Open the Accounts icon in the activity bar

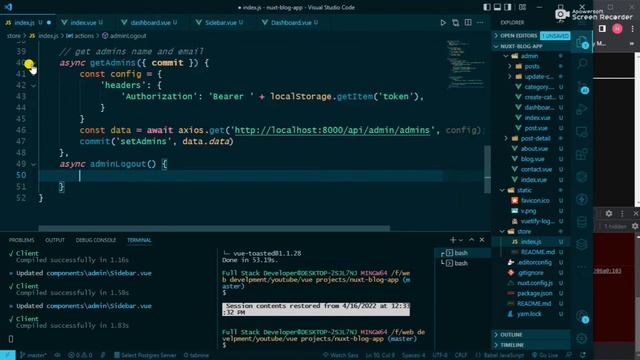pyautogui.click(x=582, y=316)
